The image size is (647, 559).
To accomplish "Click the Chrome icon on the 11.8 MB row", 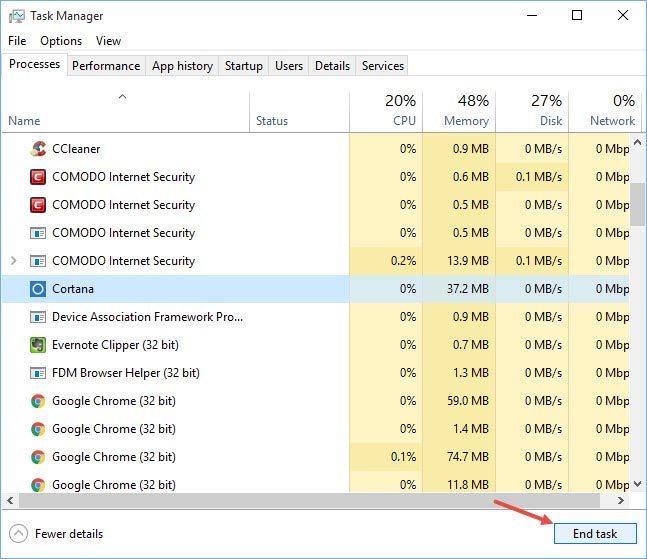I will point(38,485).
